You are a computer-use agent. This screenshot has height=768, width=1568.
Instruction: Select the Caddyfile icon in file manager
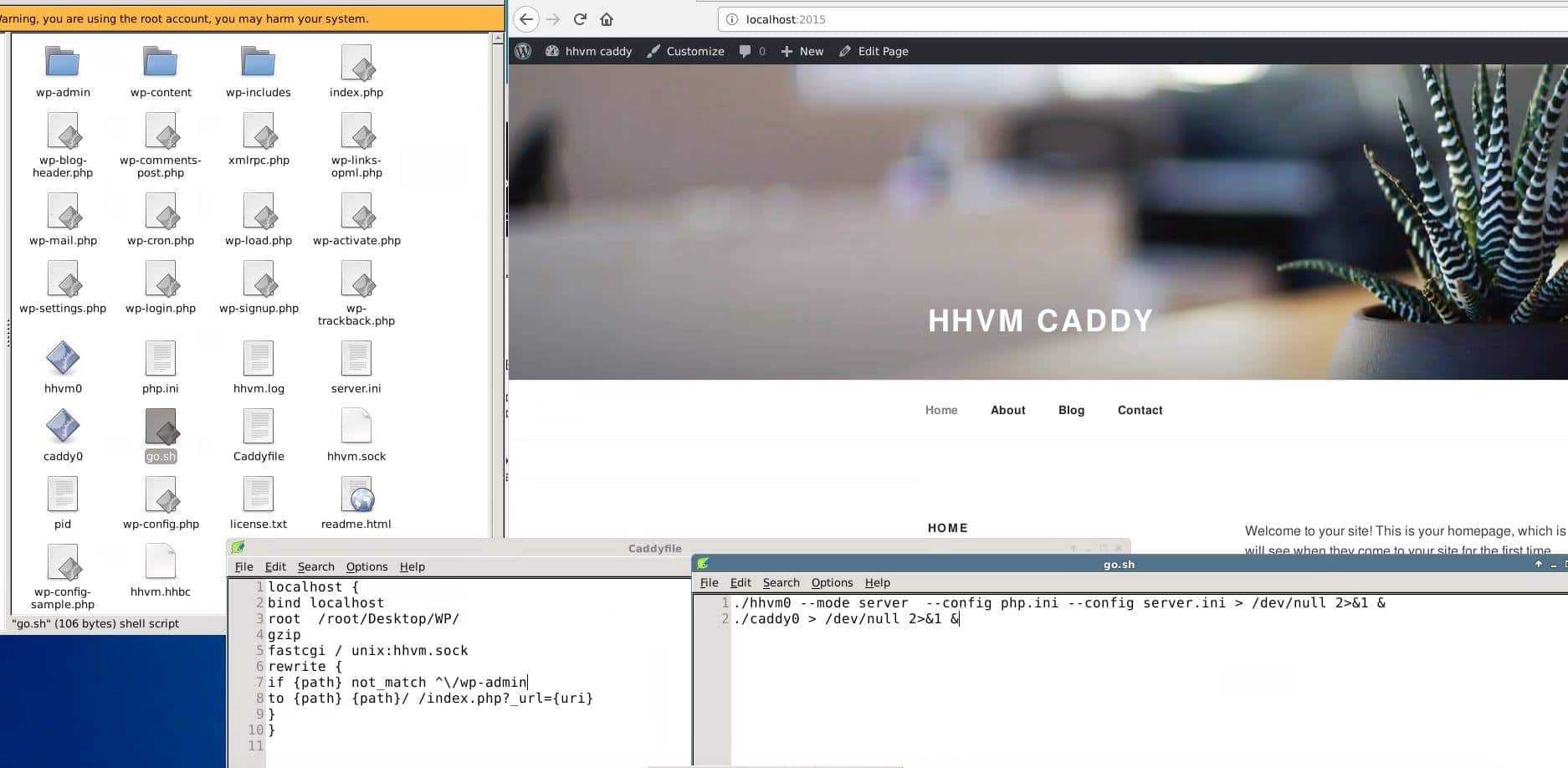tap(259, 427)
